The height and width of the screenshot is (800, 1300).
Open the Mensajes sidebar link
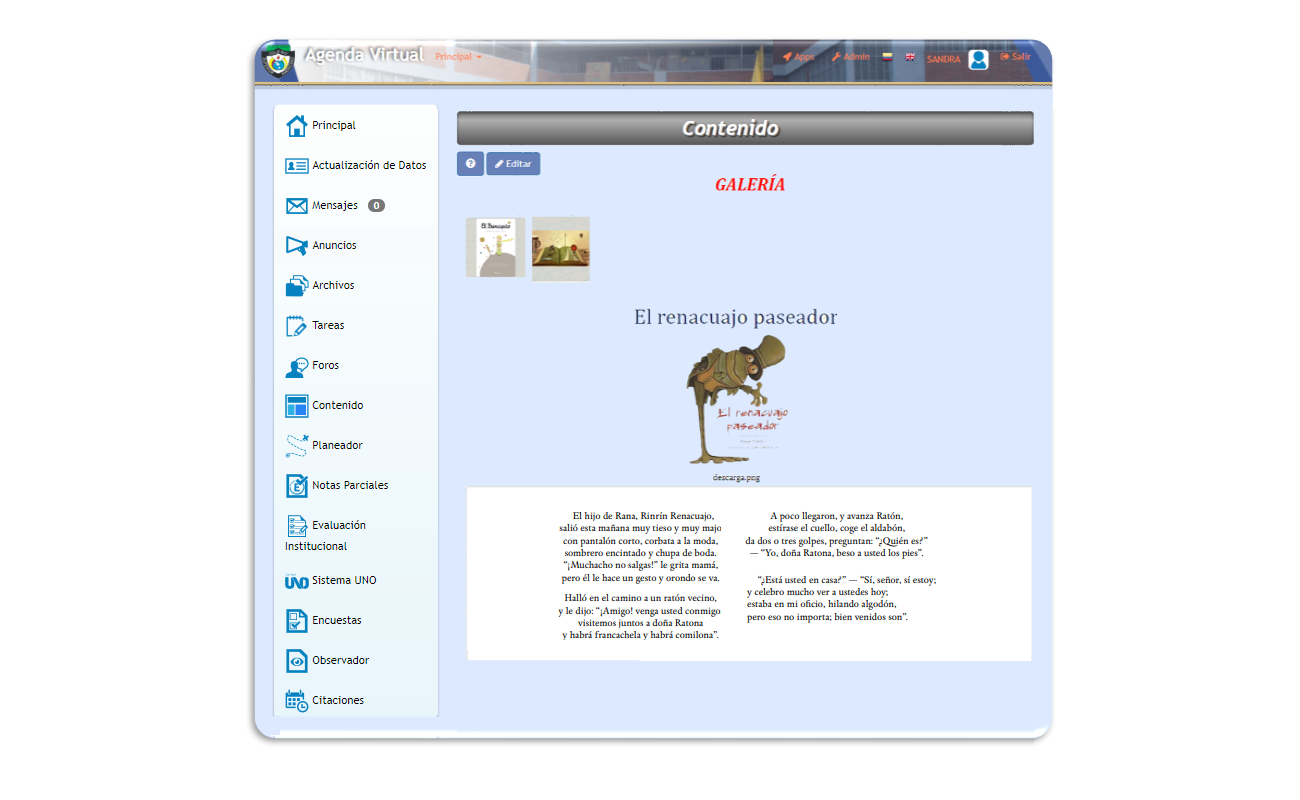(x=335, y=206)
